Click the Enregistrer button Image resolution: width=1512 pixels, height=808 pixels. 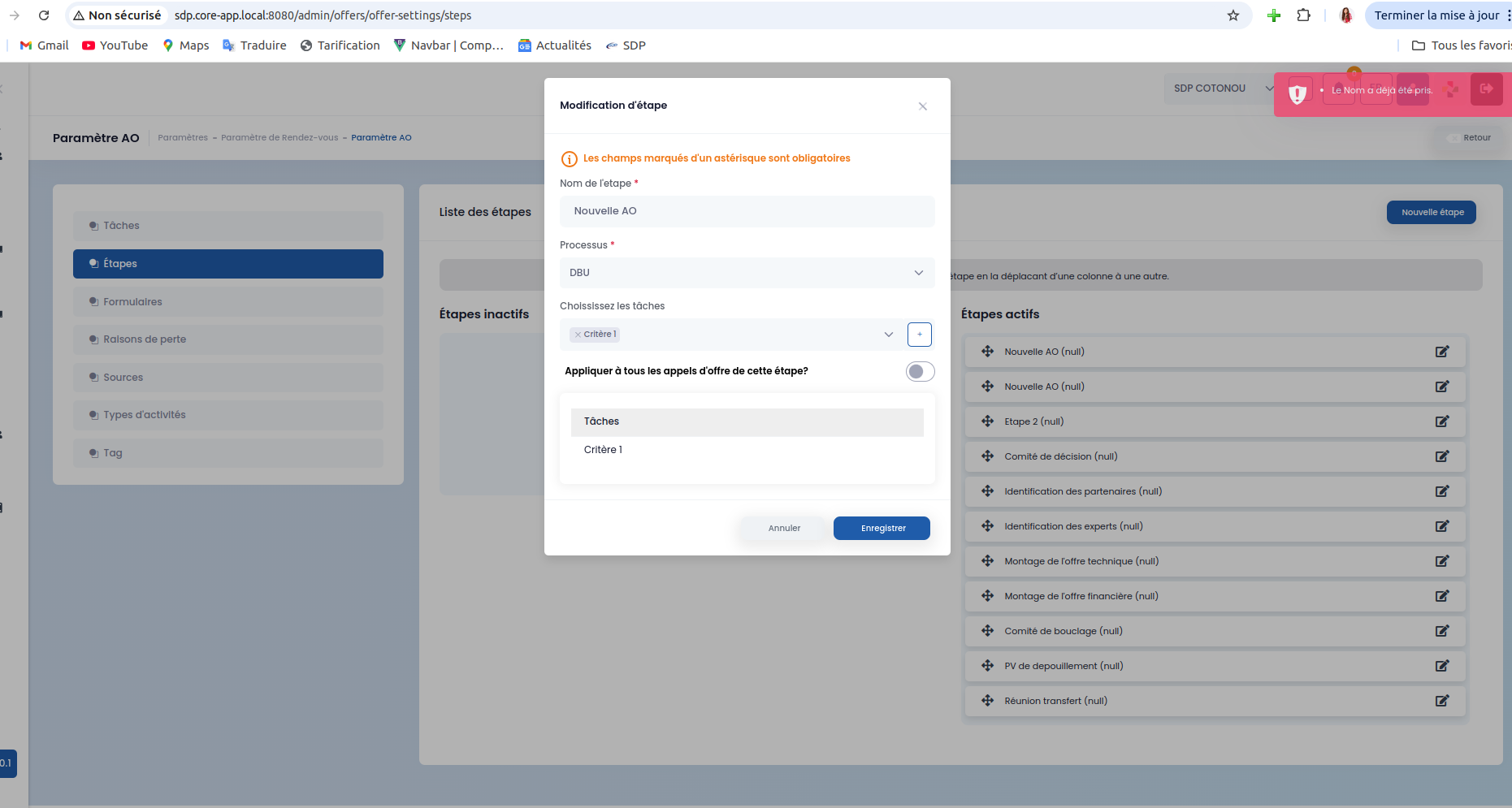[882, 528]
